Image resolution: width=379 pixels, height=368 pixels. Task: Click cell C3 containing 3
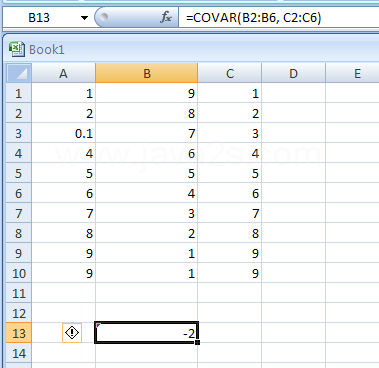pyautogui.click(x=230, y=133)
